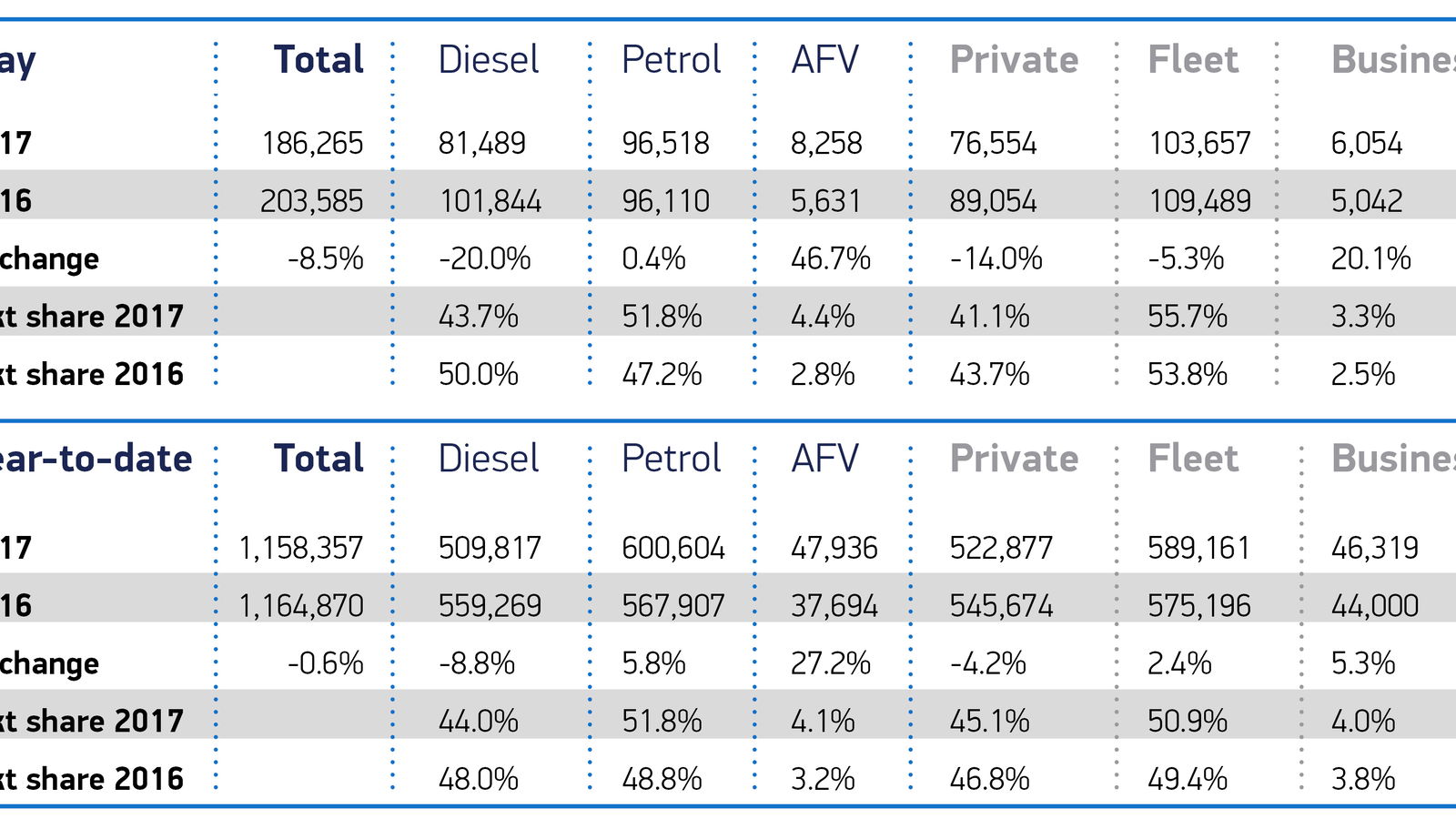Image resolution: width=1456 pixels, height=819 pixels.
Task: Click the diesel figure 101,844
Action: click(490, 201)
